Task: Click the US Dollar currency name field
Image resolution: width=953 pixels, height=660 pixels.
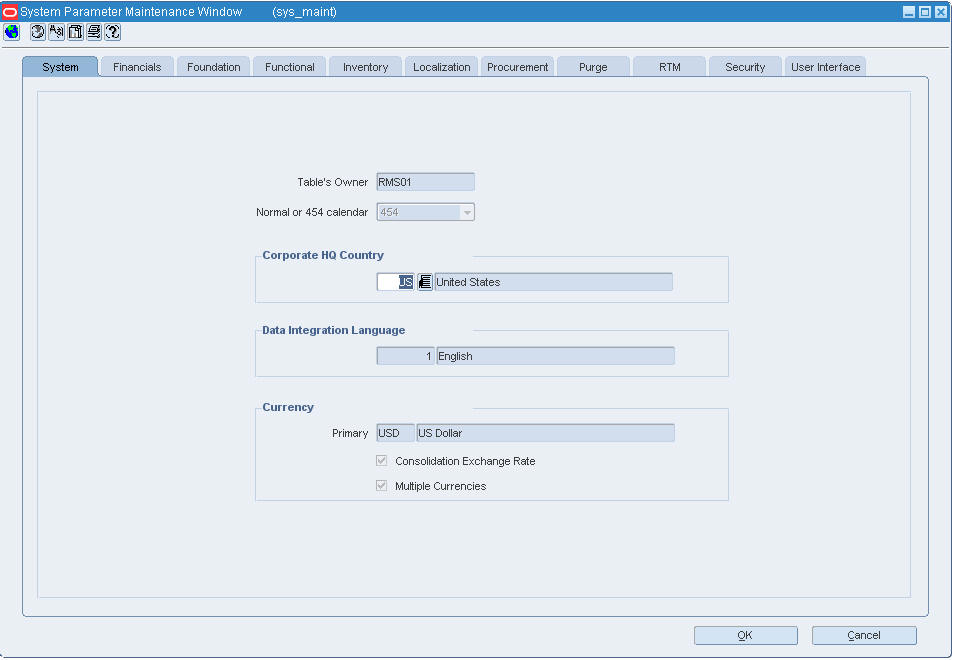Action: 545,433
